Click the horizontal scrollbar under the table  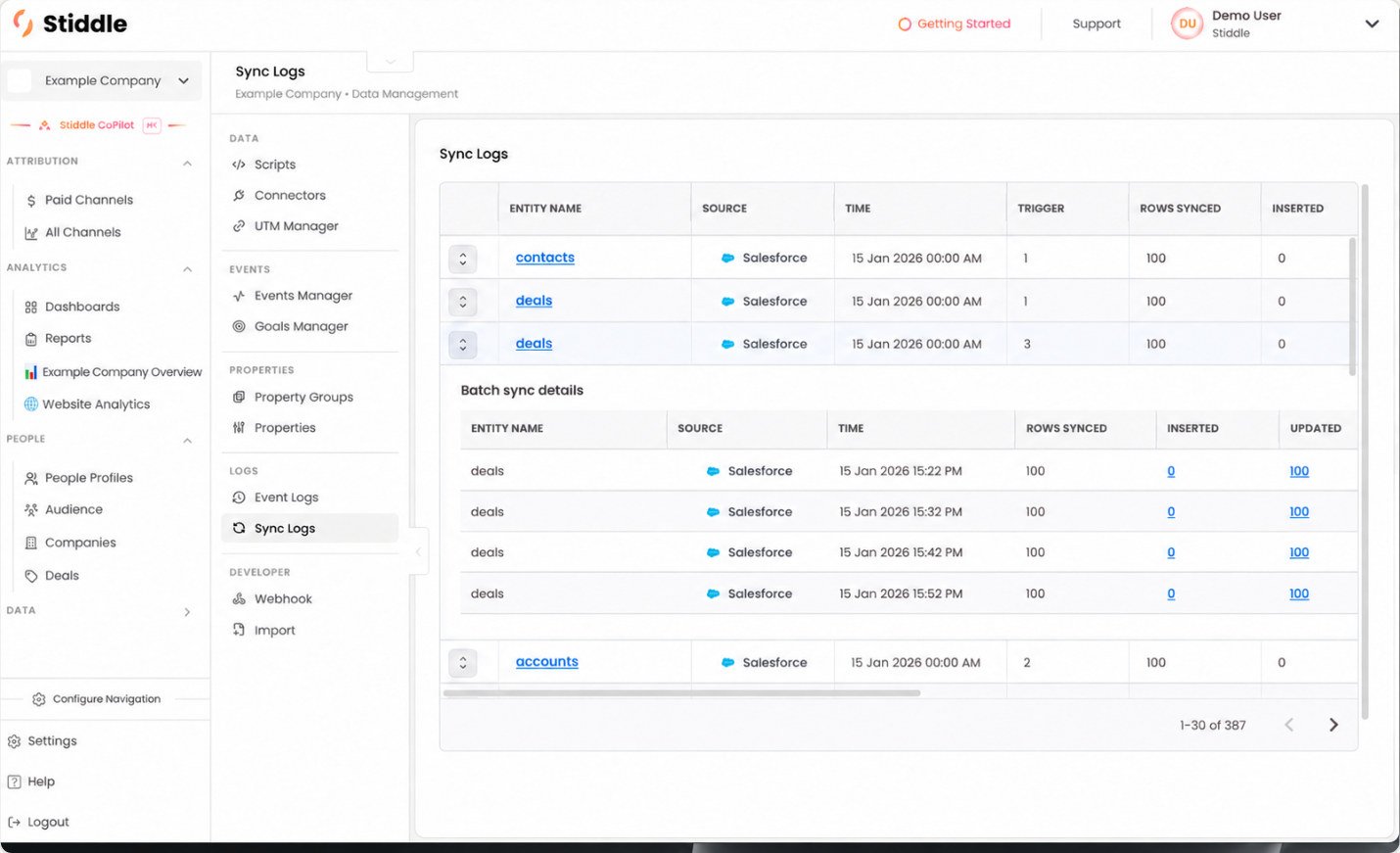click(x=681, y=692)
